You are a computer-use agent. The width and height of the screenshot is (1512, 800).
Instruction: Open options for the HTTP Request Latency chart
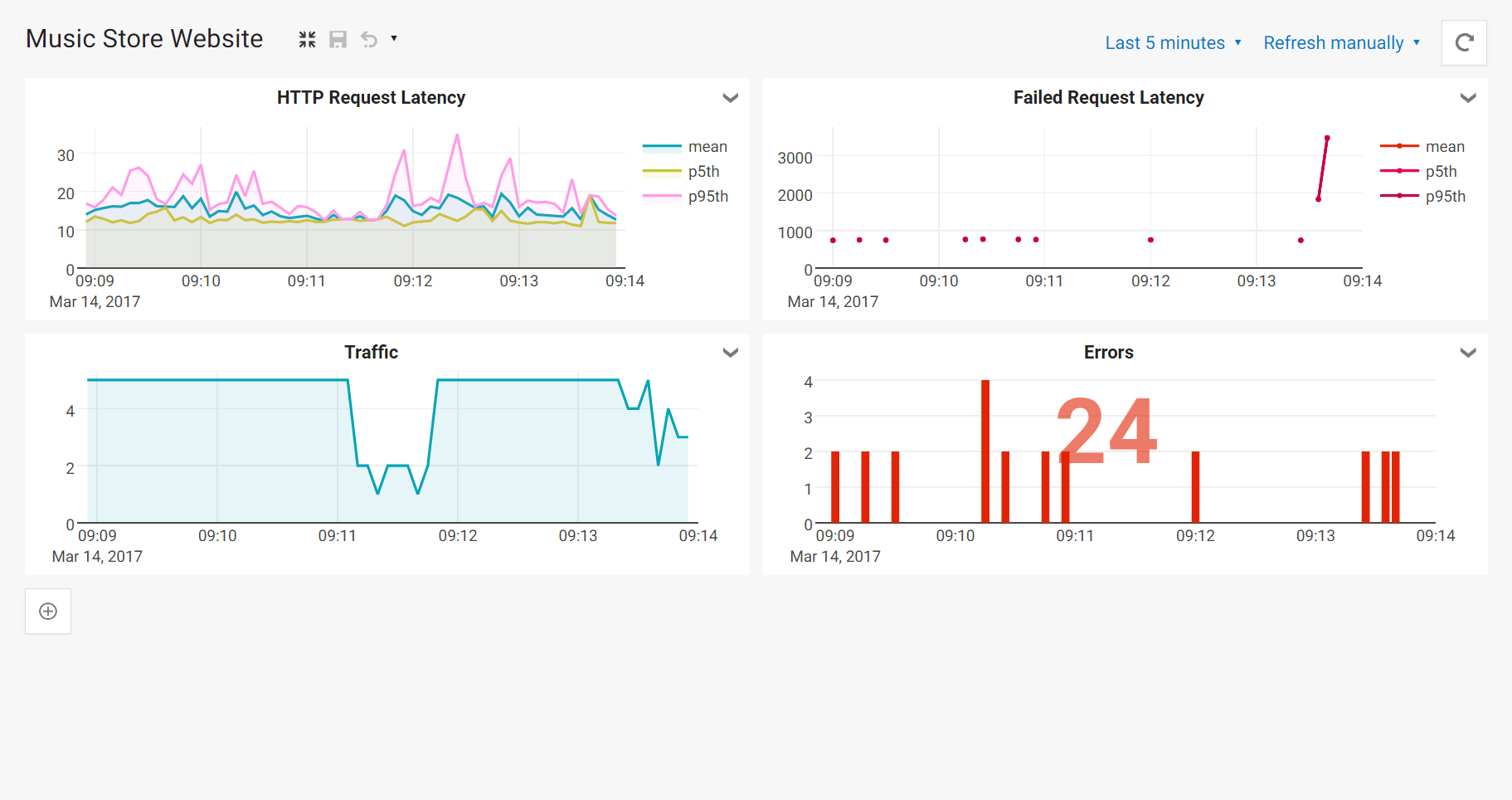click(731, 97)
